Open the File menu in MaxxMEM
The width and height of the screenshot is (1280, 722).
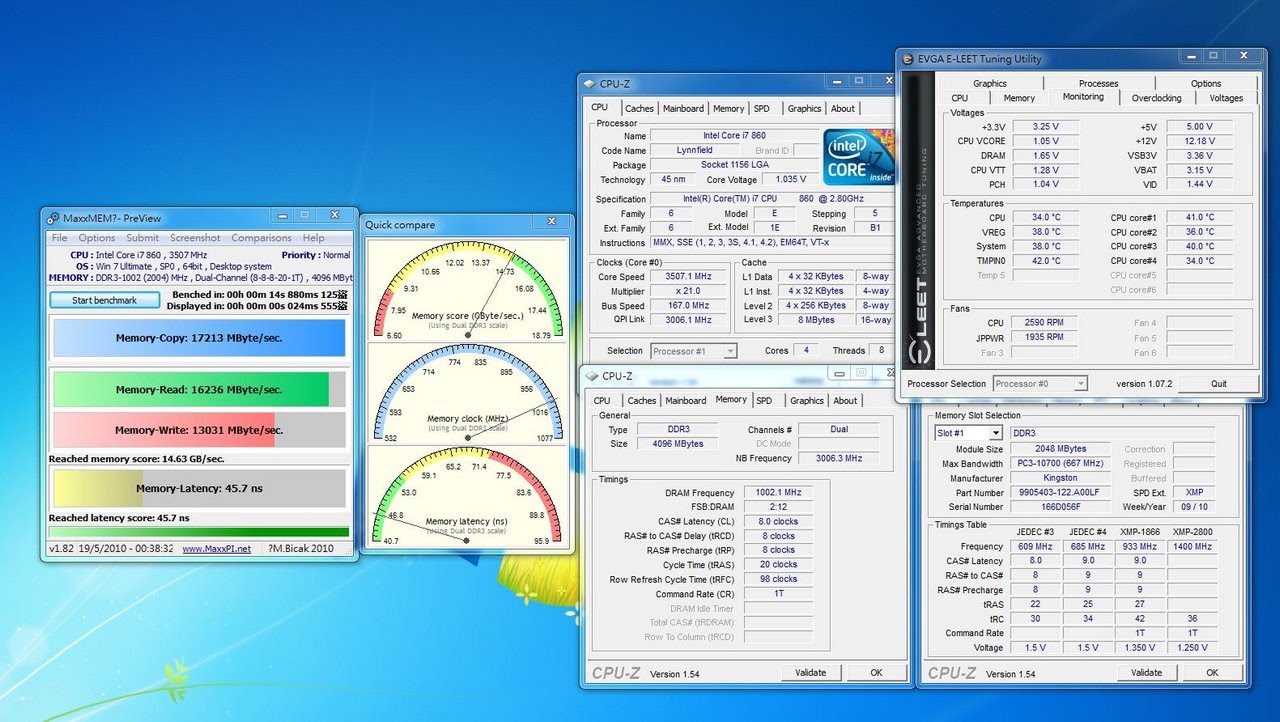pos(60,238)
